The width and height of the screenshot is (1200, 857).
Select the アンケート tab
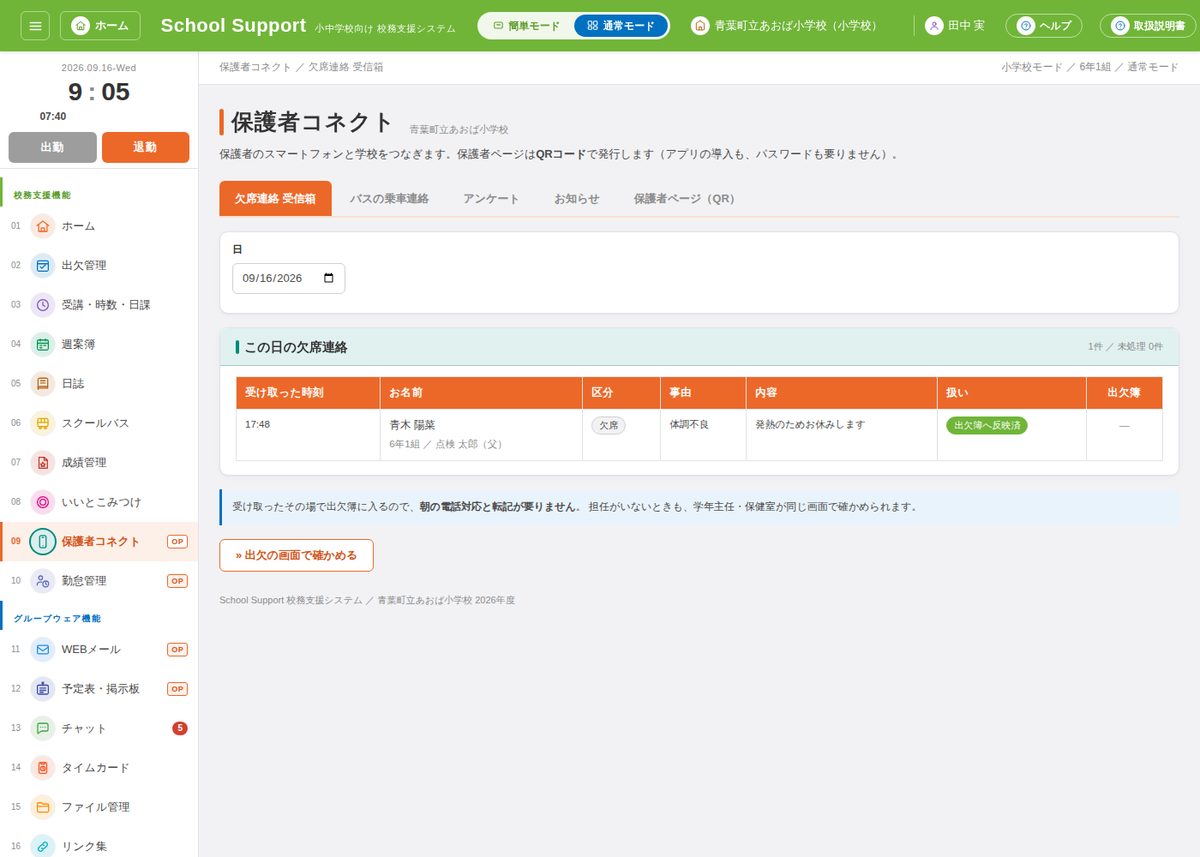tap(491, 199)
